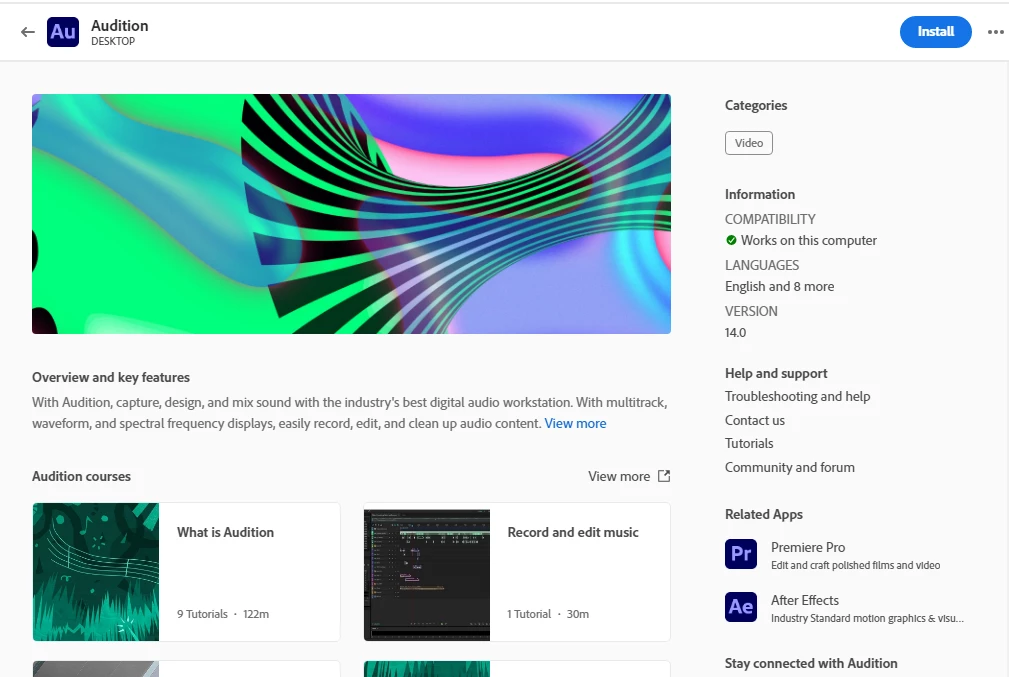This screenshot has height=677, width=1009.
Task: Click the Audition Au app icon
Action: click(x=63, y=32)
